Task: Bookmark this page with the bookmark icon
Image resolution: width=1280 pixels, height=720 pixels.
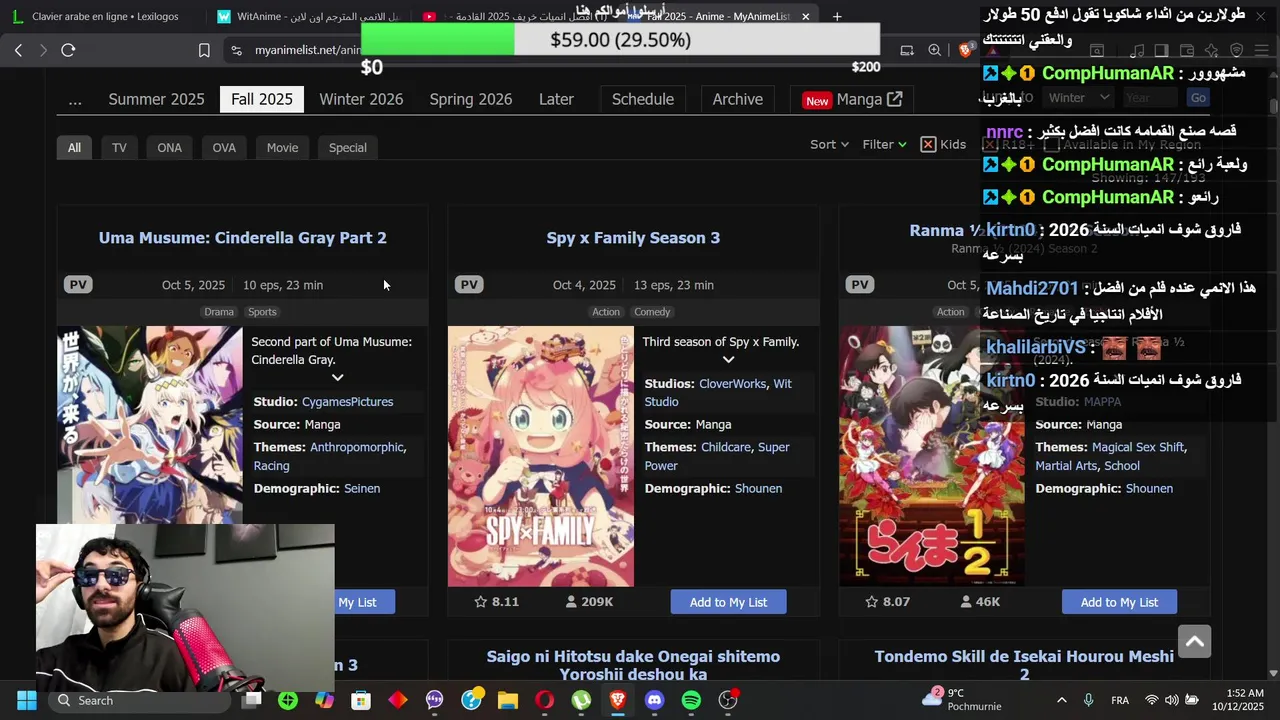Action: coord(204,50)
